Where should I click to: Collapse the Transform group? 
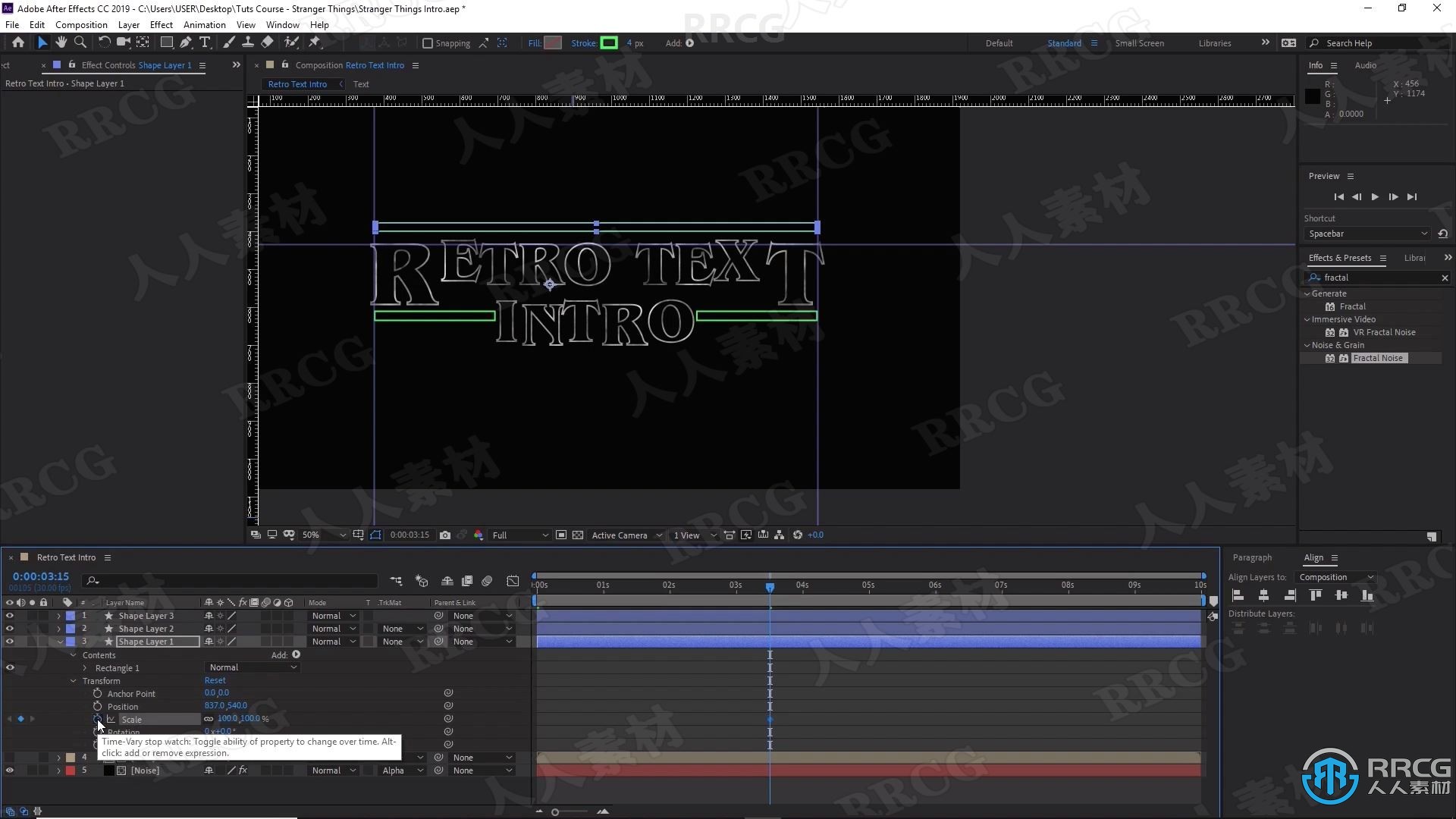point(74,681)
